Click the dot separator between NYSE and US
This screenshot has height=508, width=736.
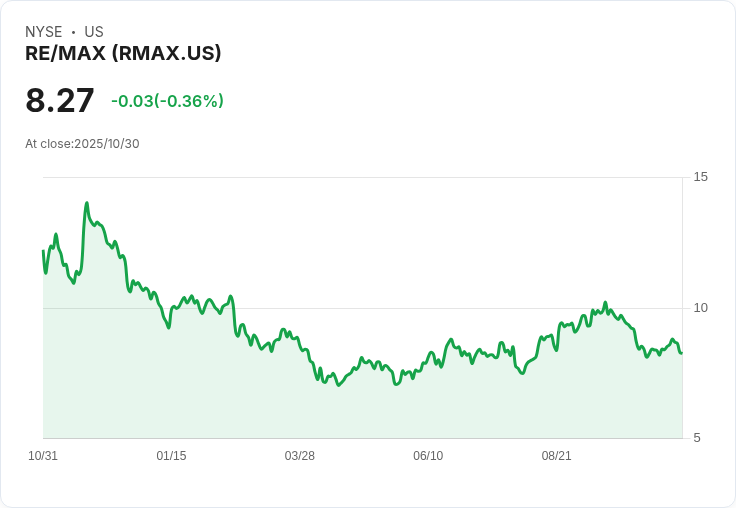pyautogui.click(x=73, y=32)
